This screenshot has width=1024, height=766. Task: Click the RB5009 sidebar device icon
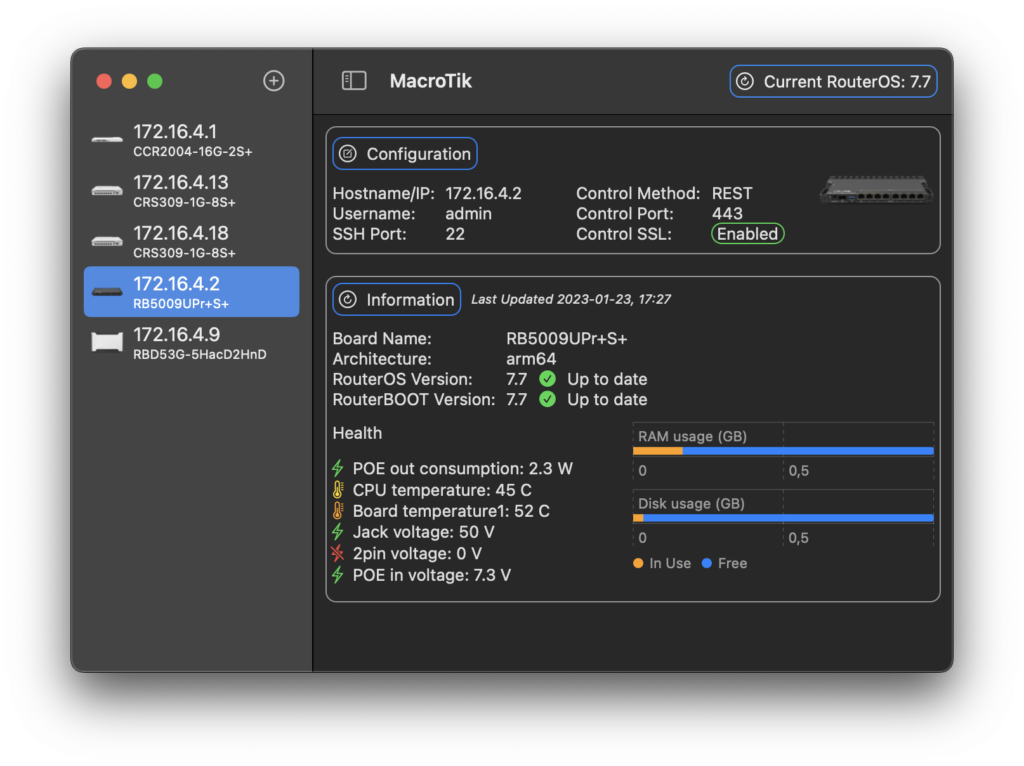[107, 292]
